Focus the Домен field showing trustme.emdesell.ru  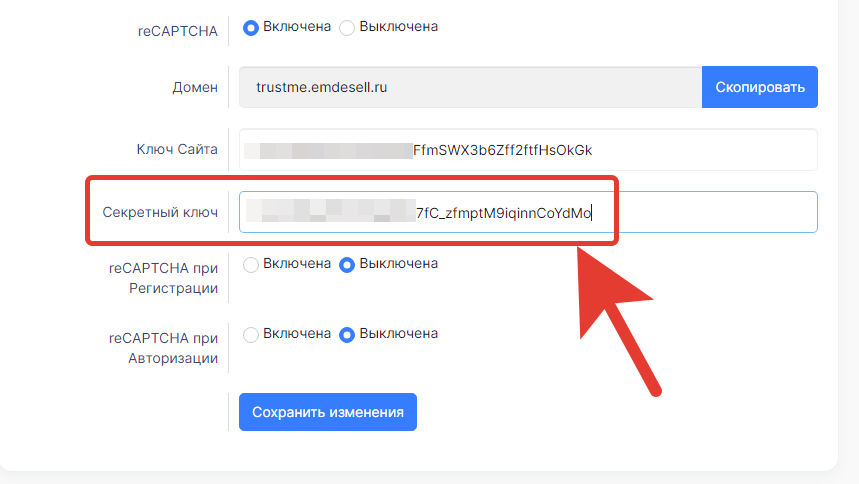point(471,87)
